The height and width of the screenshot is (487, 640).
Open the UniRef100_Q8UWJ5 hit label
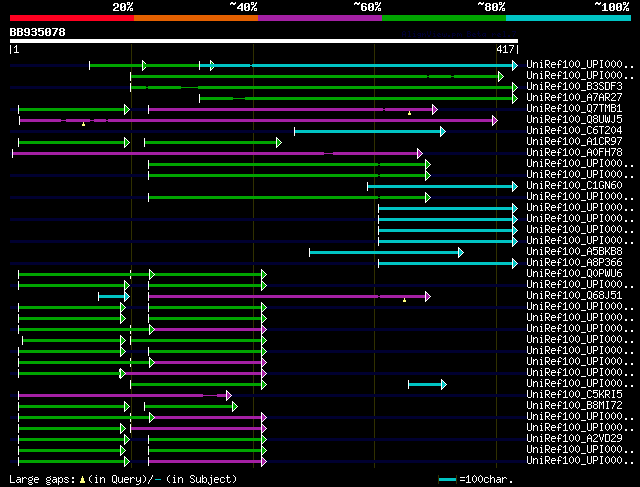point(574,120)
